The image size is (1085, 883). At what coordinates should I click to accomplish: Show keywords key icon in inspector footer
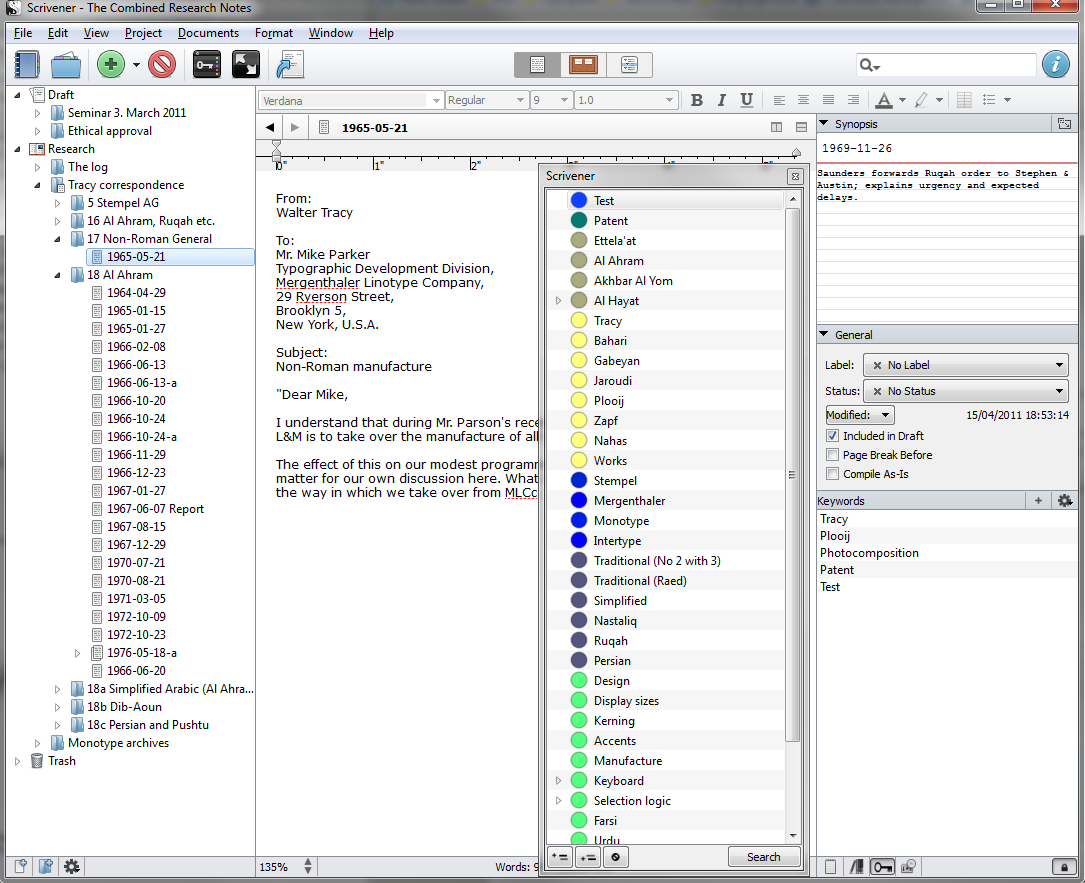point(882,866)
